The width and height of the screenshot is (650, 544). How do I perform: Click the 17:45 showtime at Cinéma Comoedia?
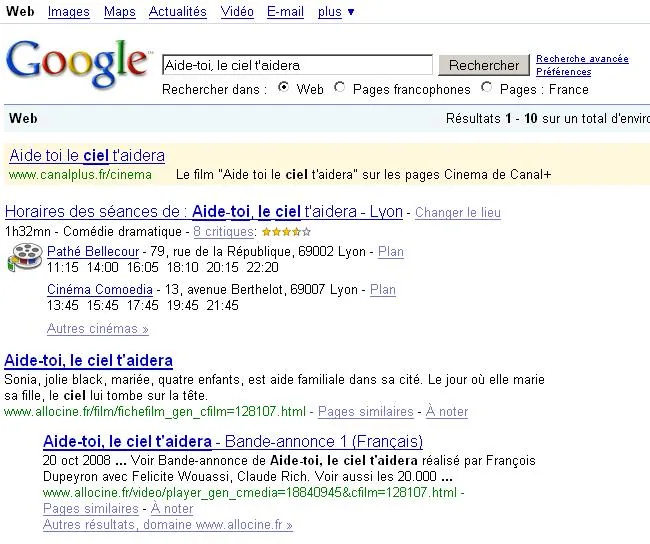[143, 306]
